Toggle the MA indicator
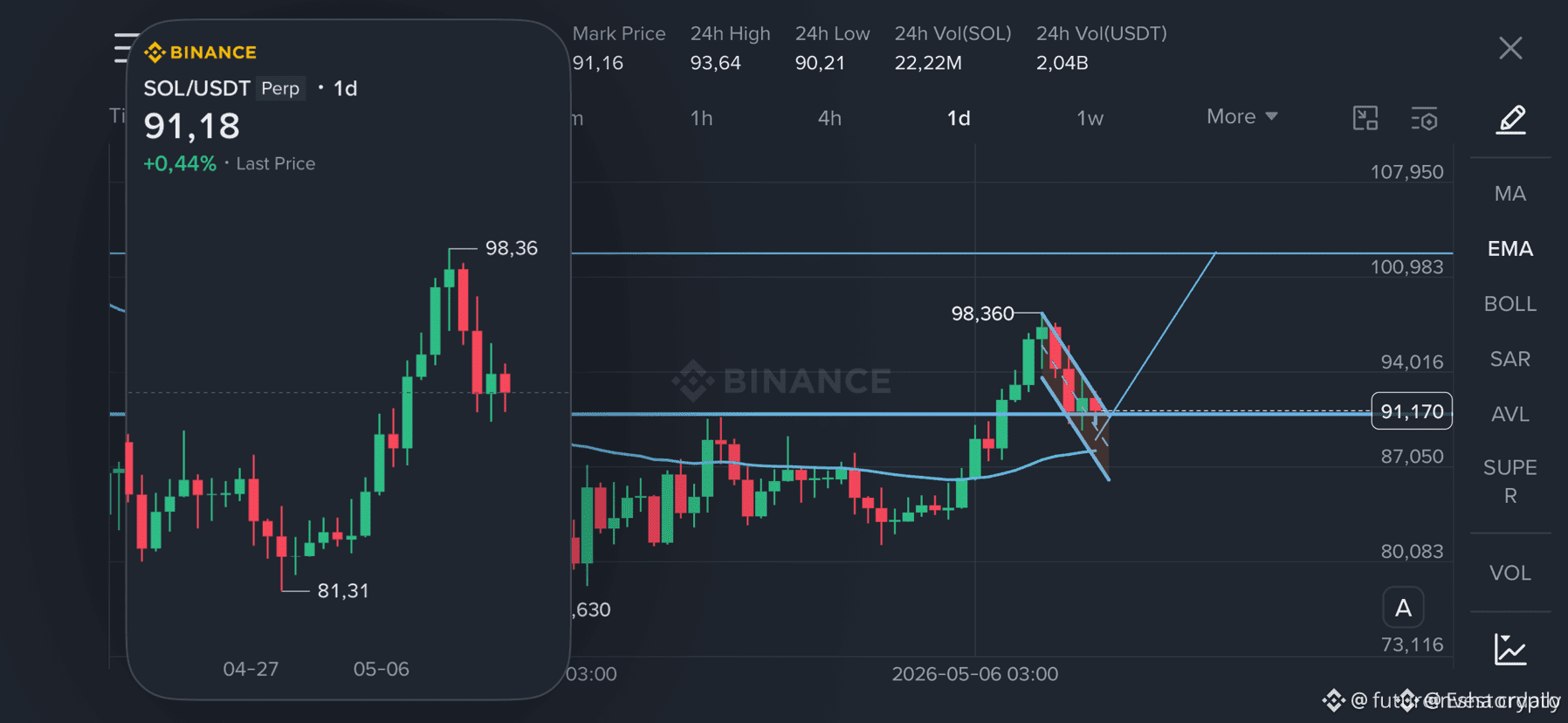1568x723 pixels. coord(1510,194)
